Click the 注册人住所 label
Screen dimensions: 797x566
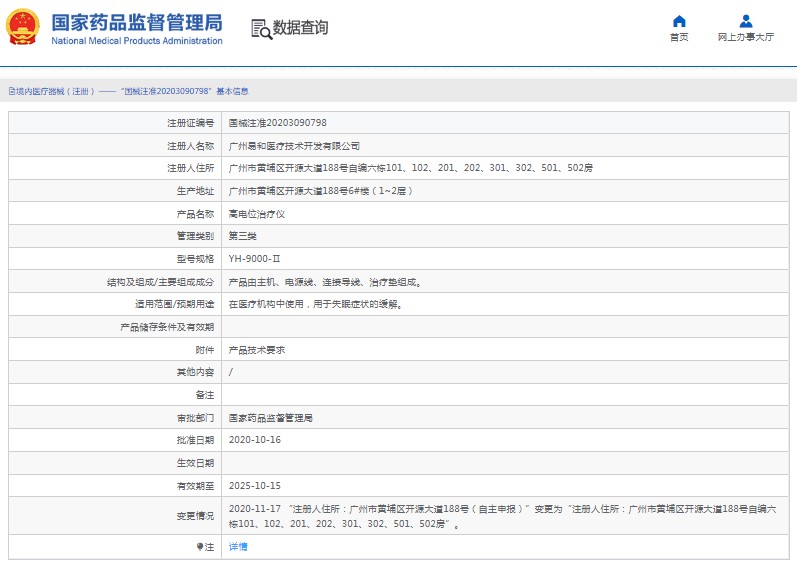191,168
